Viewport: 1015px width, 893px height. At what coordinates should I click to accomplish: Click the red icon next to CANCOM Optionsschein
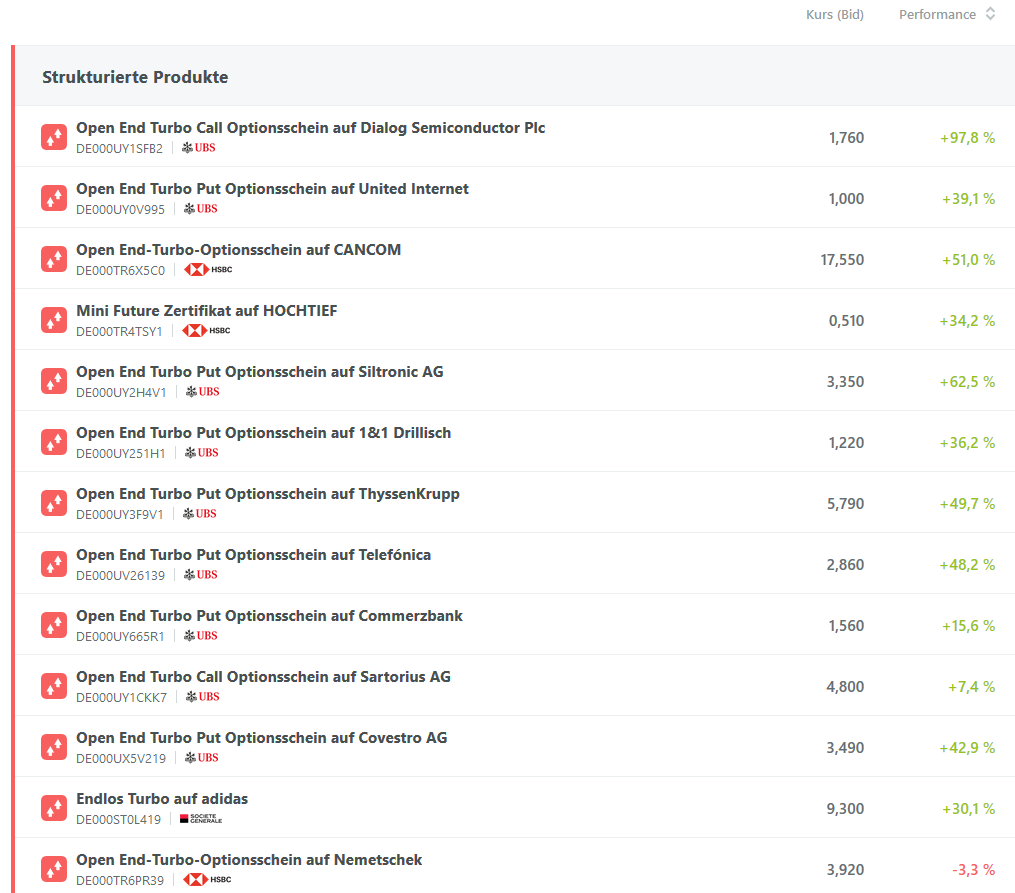54,259
